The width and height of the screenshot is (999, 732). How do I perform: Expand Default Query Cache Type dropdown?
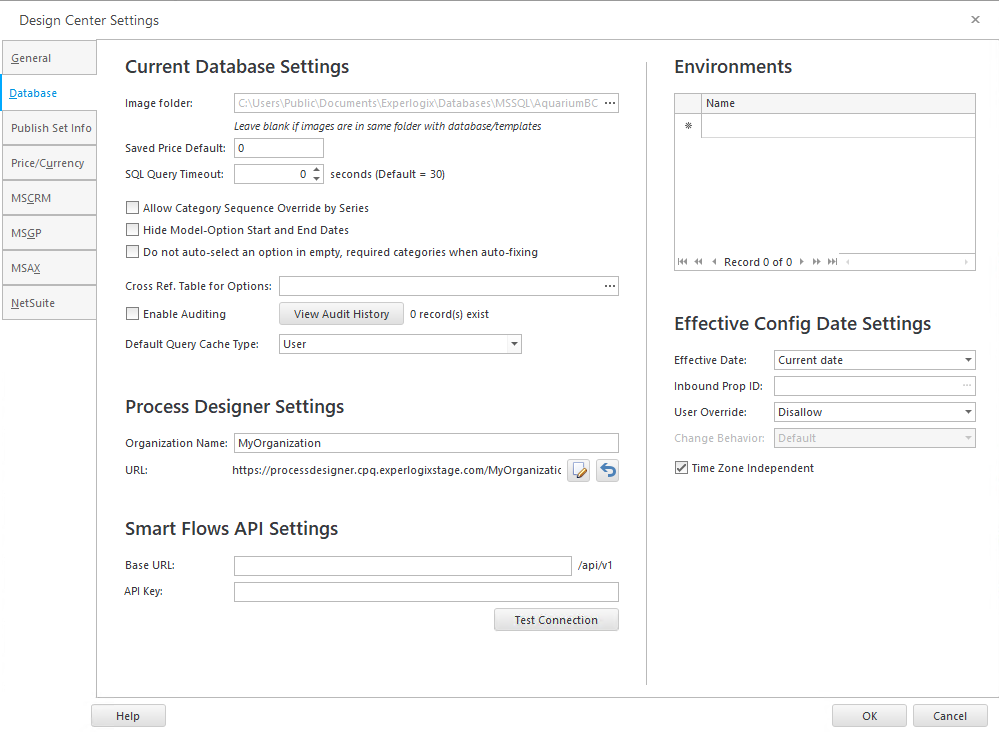click(x=514, y=344)
